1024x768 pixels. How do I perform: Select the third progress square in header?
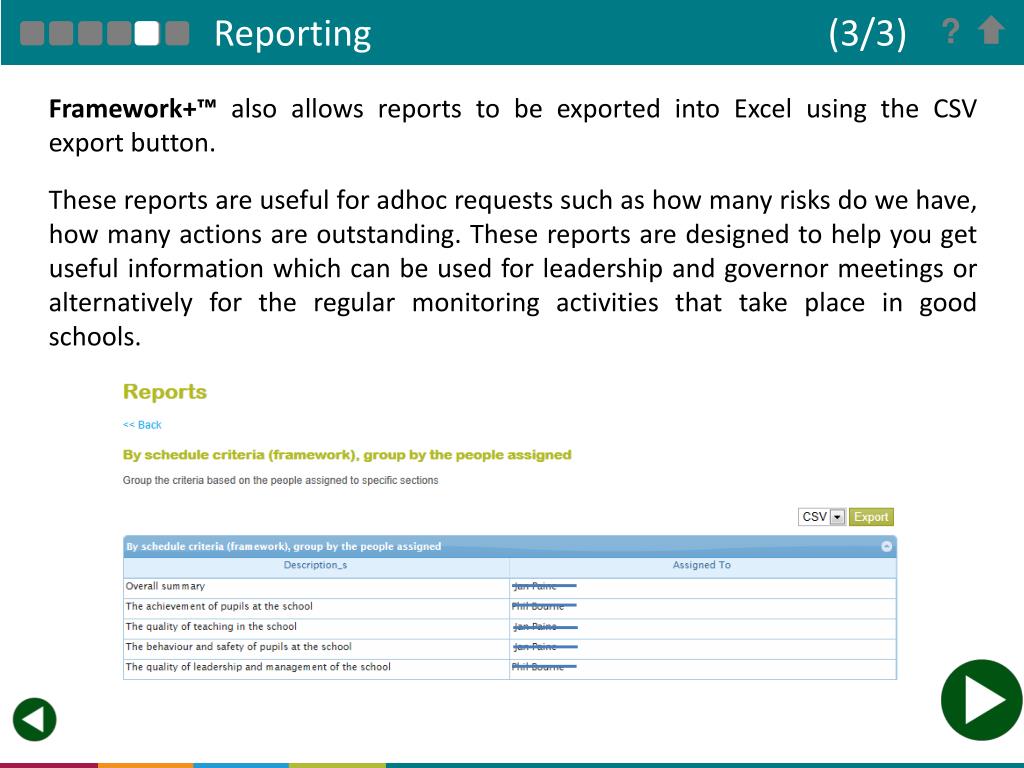[x=89, y=33]
